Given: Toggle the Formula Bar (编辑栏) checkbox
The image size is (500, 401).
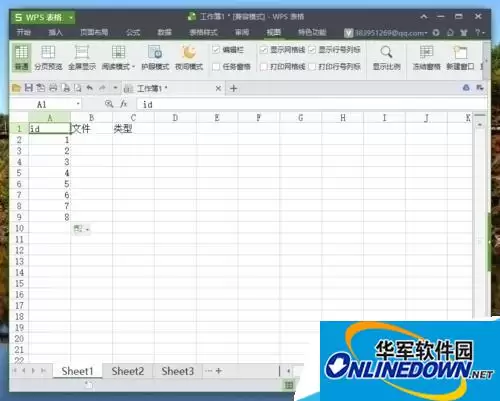Looking at the screenshot, I should pyautogui.click(x=216, y=50).
